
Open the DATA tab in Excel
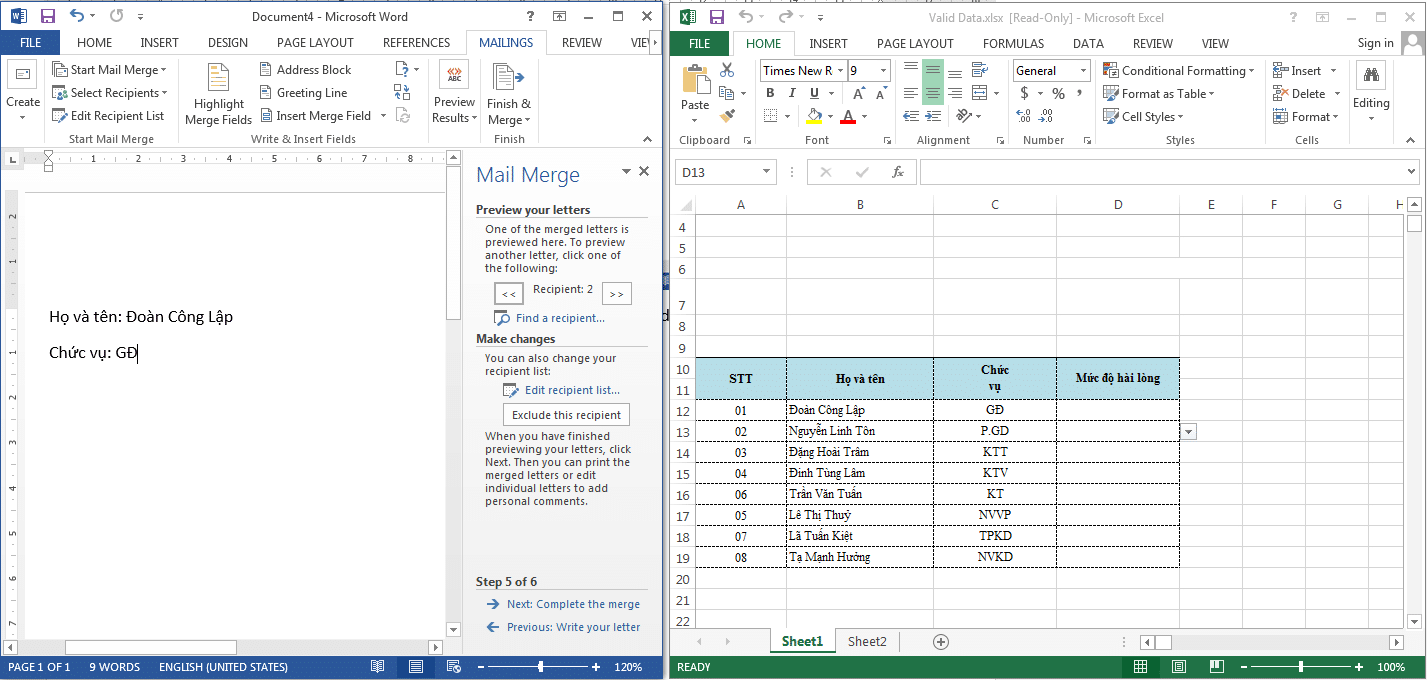click(x=1088, y=43)
